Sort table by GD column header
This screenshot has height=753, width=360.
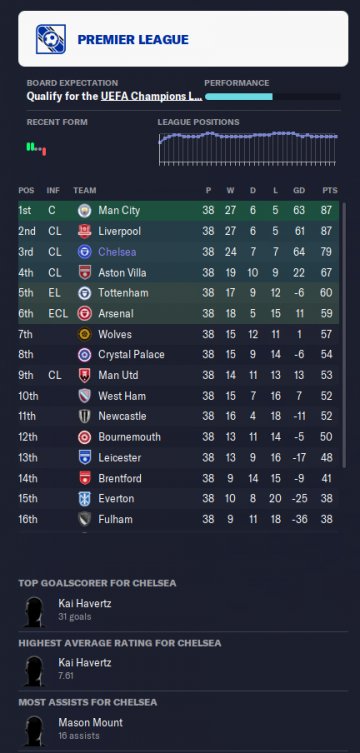(x=299, y=191)
